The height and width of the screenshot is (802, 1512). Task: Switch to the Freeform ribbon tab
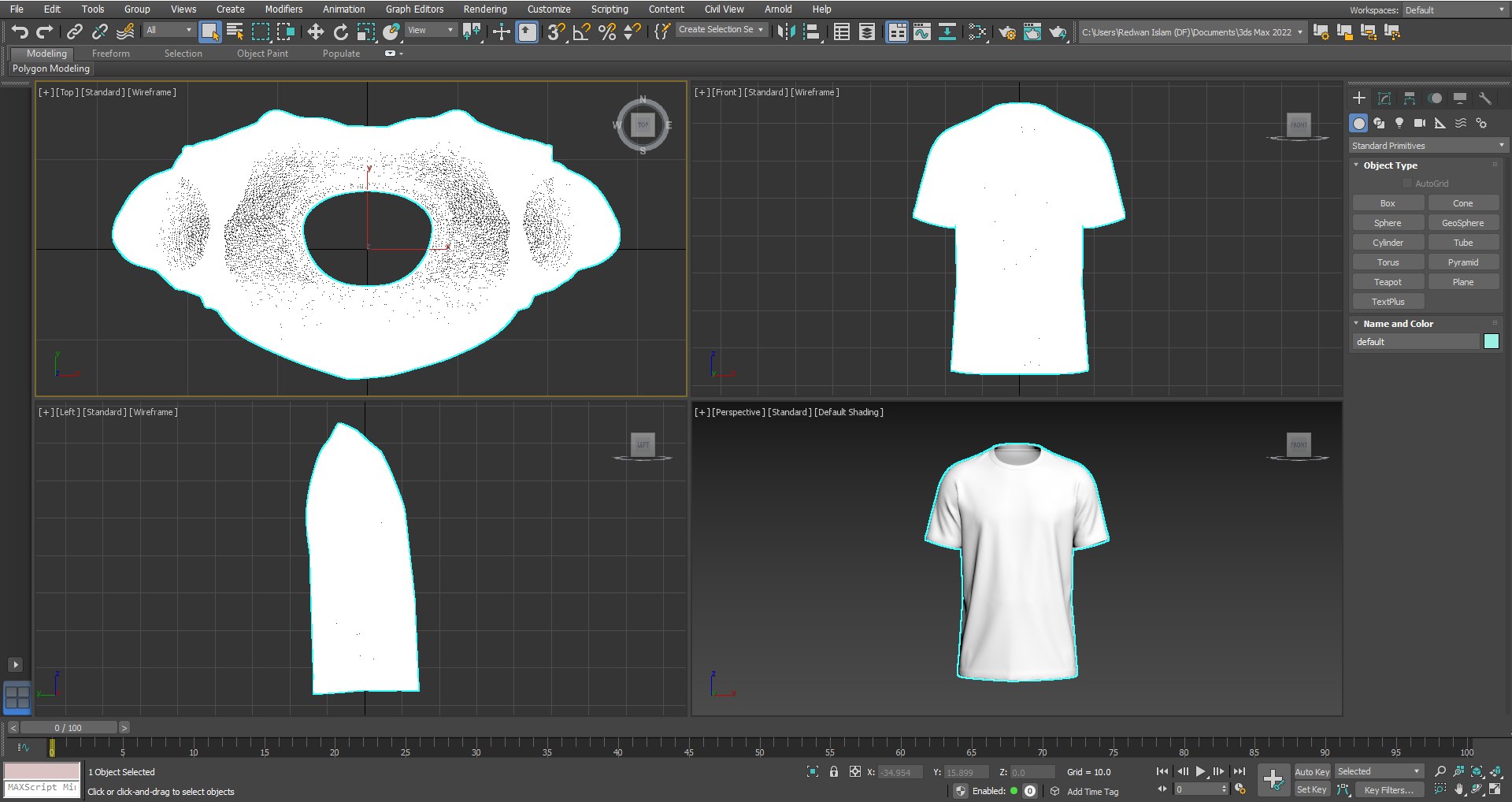click(111, 54)
